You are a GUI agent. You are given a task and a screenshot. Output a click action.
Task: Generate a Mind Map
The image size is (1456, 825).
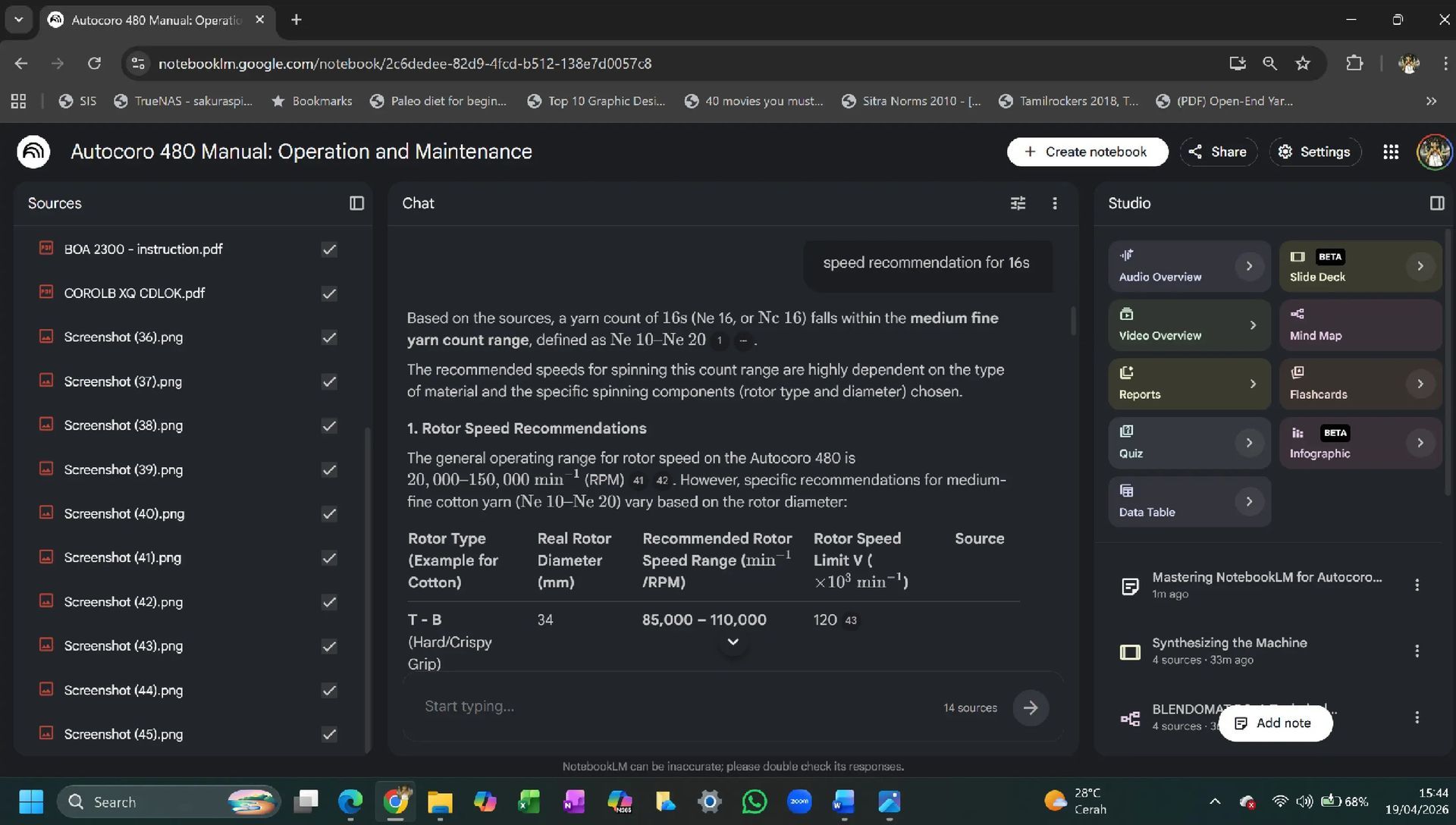pos(1360,325)
